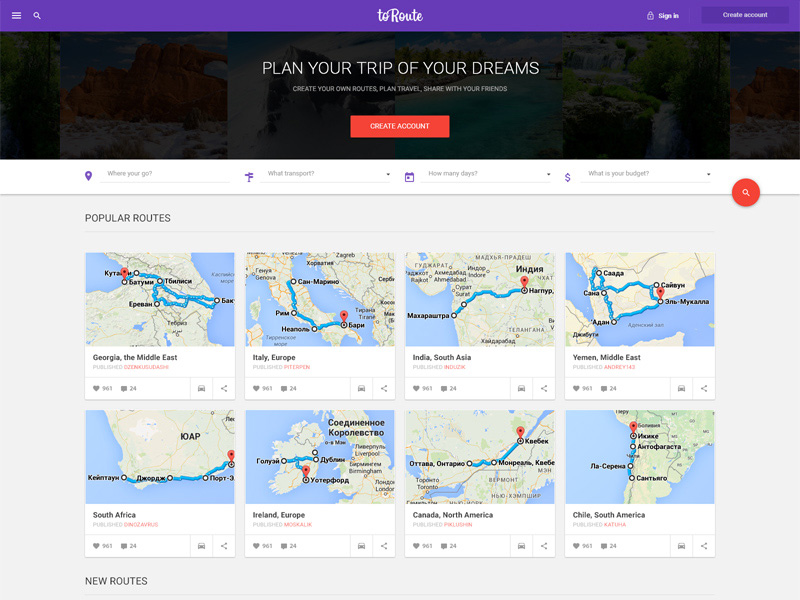Click car transport icon on India route

[x=521, y=388]
